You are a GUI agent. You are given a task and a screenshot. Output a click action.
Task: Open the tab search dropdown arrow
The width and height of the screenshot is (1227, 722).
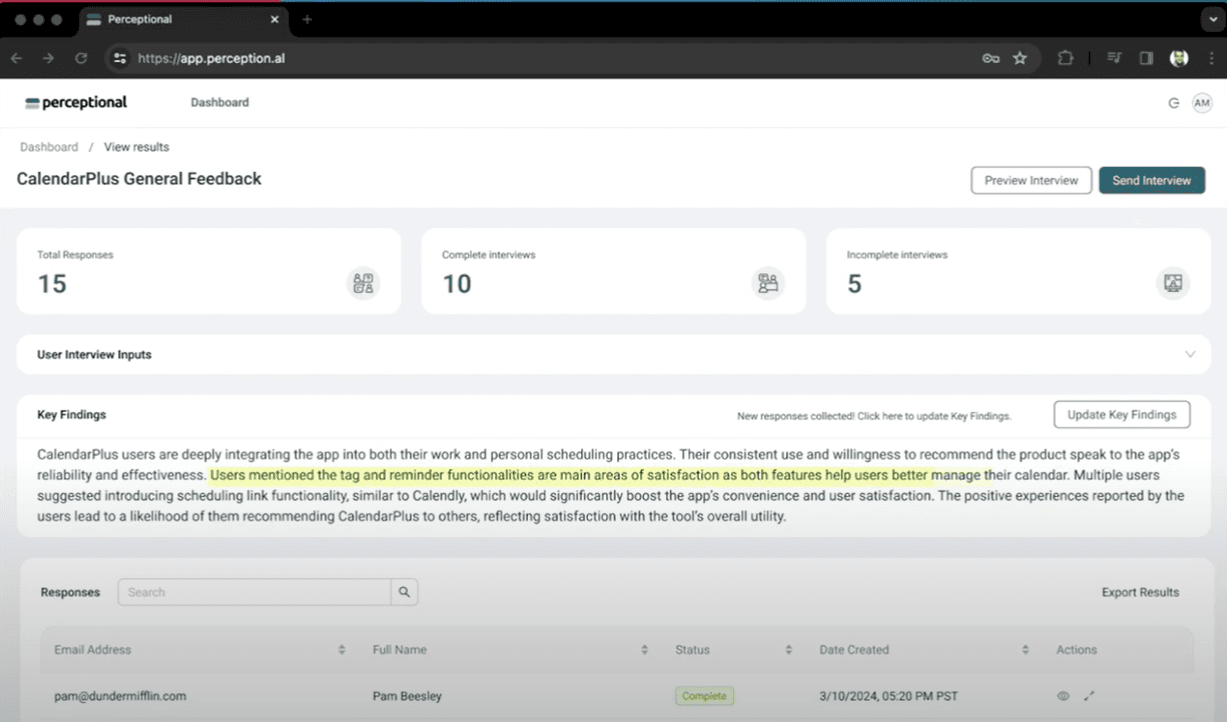point(1212,19)
